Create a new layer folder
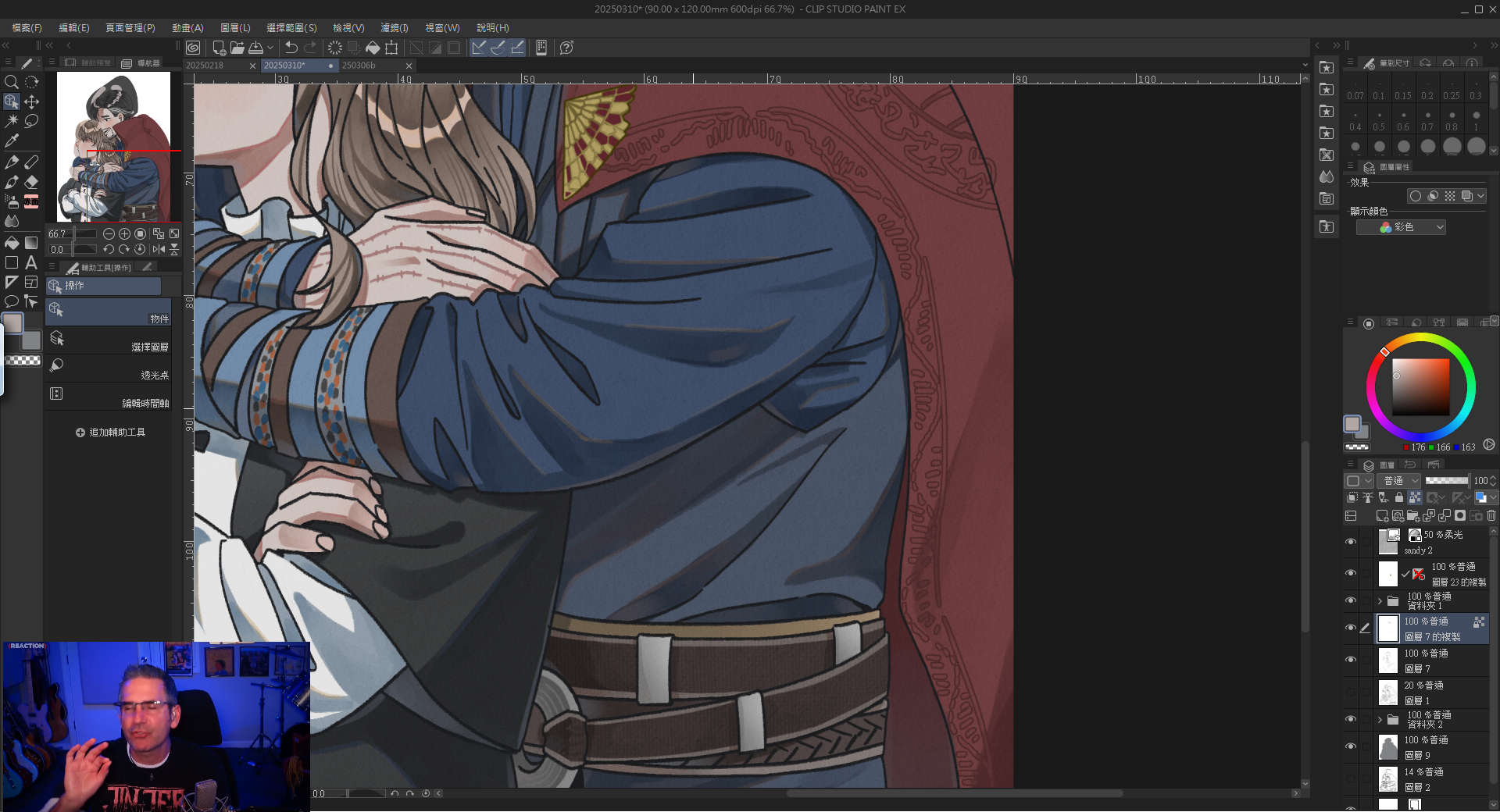The width and height of the screenshot is (1500, 812). (1413, 515)
